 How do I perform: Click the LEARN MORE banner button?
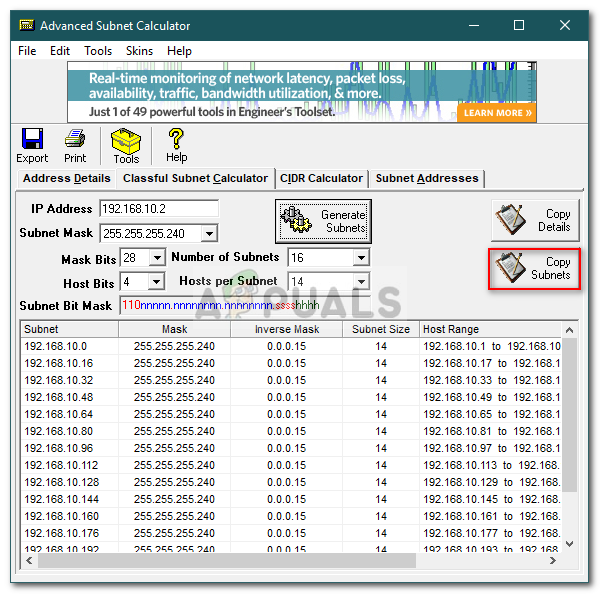(497, 113)
